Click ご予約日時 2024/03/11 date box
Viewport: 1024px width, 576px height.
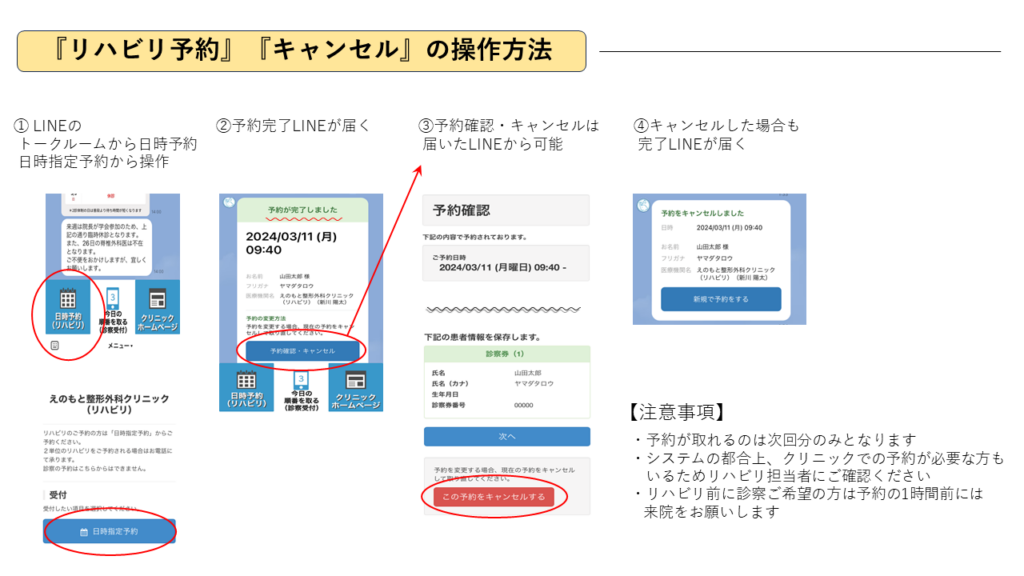[x=506, y=263]
